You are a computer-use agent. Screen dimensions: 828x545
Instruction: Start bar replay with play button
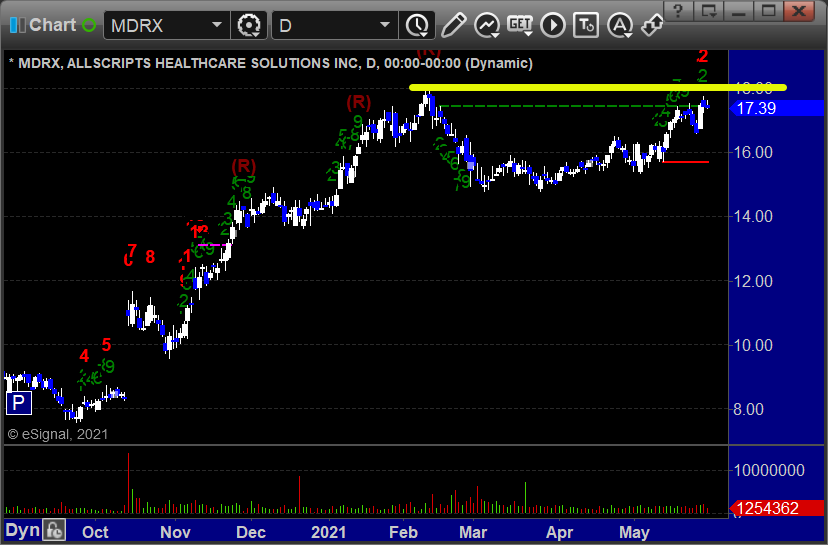coord(553,25)
